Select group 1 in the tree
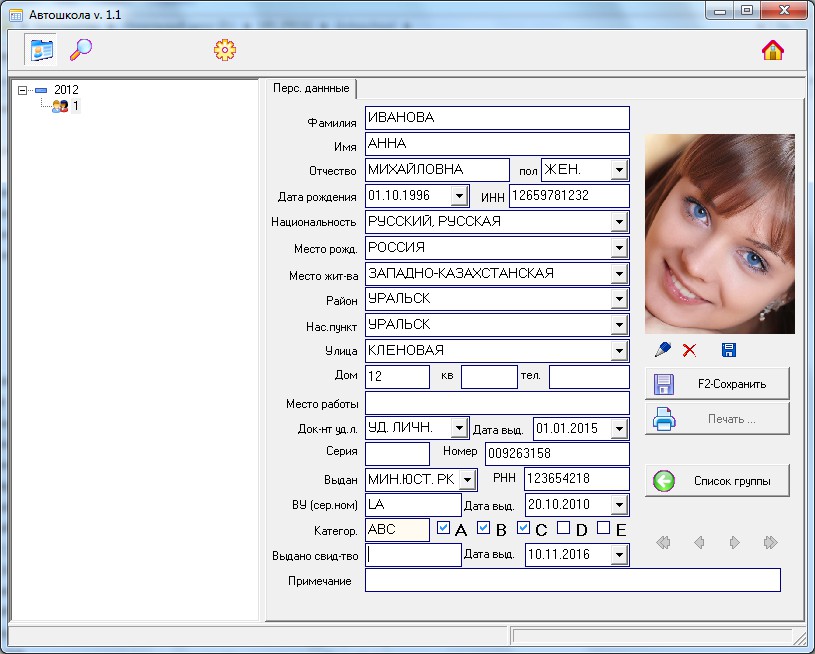The width and height of the screenshot is (815, 654). point(74,105)
